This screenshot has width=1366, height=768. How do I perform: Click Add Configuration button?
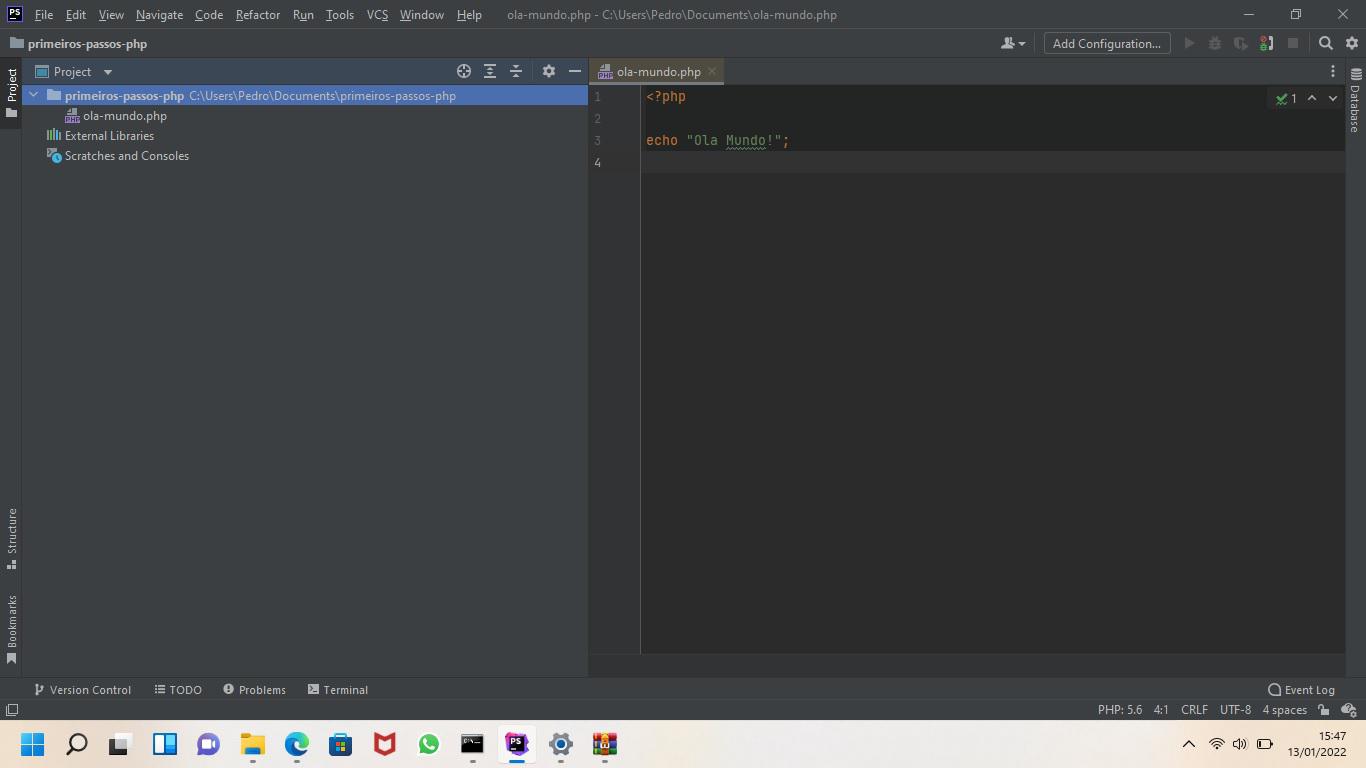pyautogui.click(x=1106, y=43)
